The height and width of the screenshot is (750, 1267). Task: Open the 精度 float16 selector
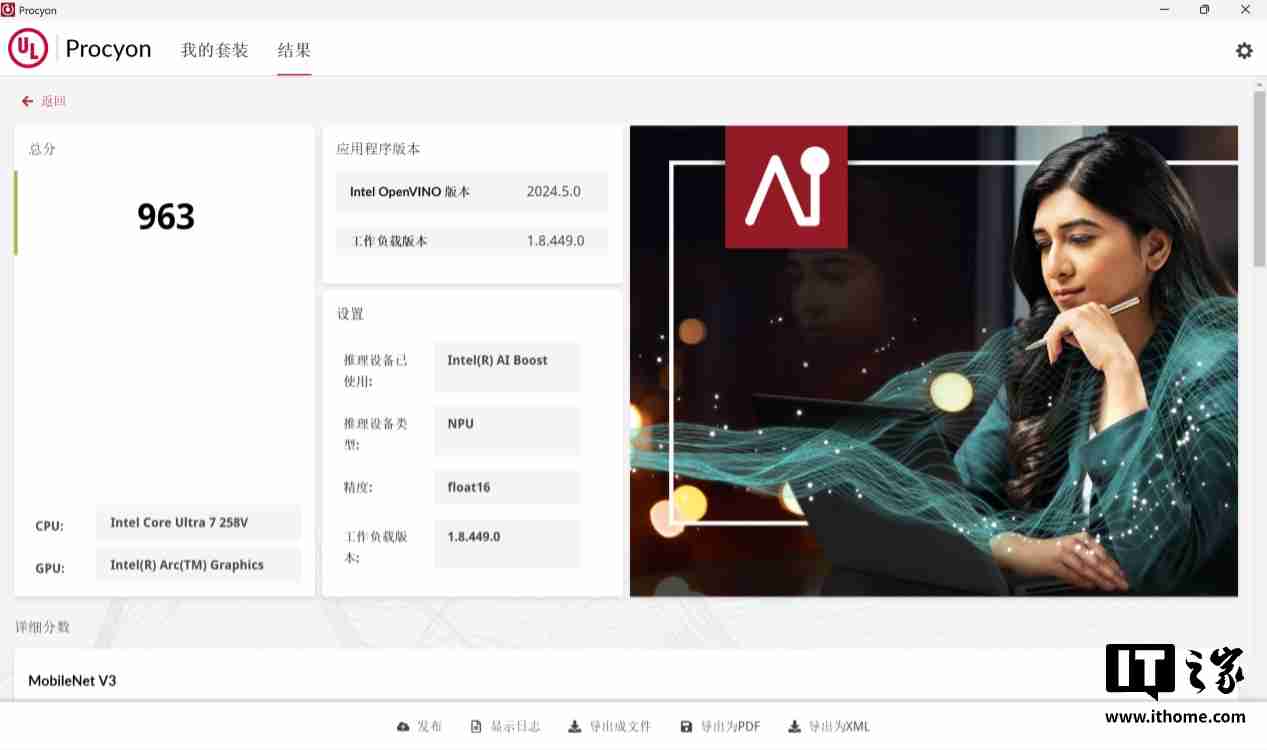tap(506, 487)
